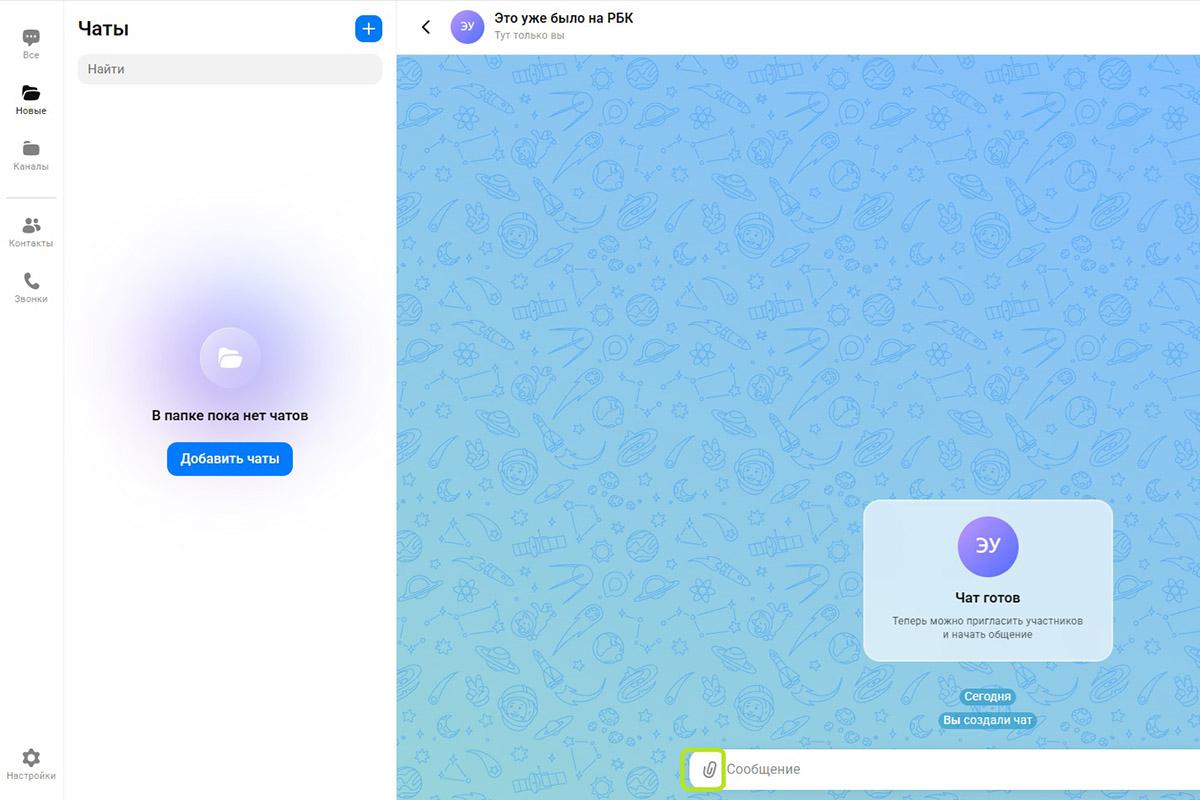Click the blue plus new chat button
Viewport: 1200px width, 800px height.
[369, 29]
